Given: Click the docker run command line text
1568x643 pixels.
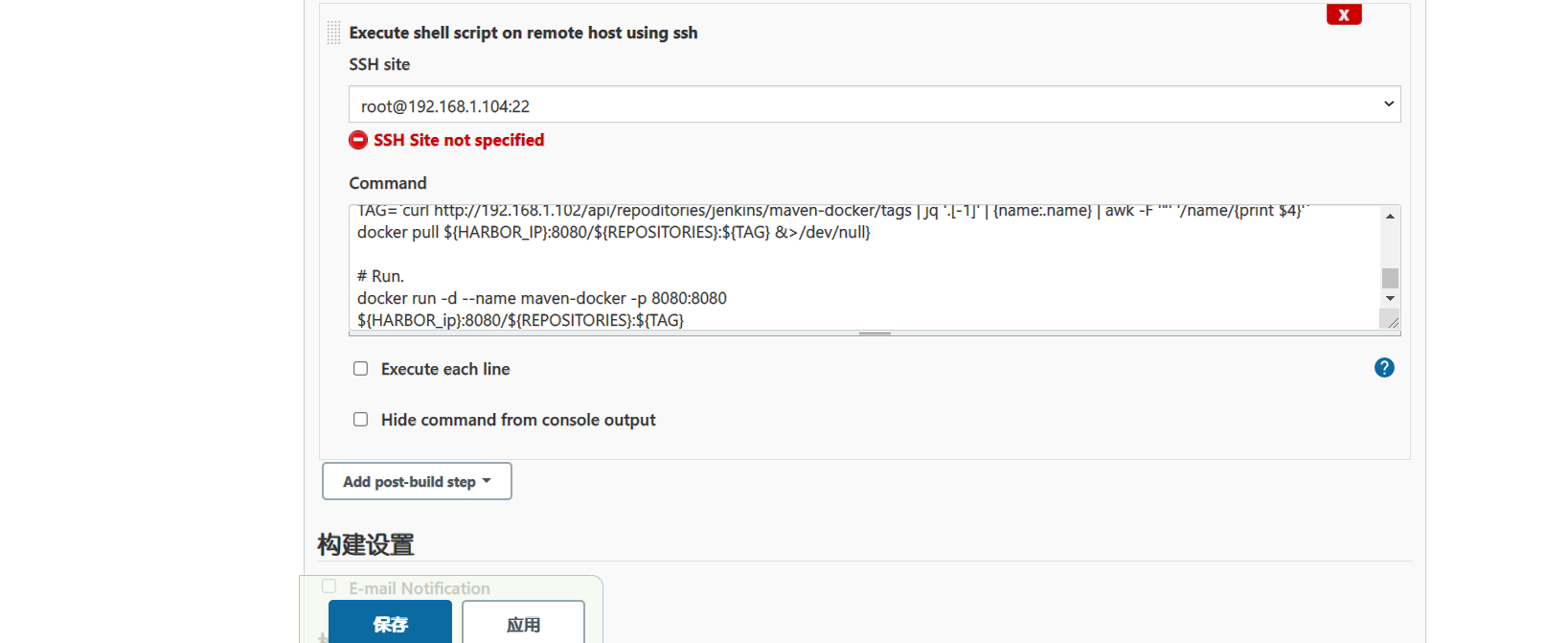Looking at the screenshot, I should (x=542, y=298).
